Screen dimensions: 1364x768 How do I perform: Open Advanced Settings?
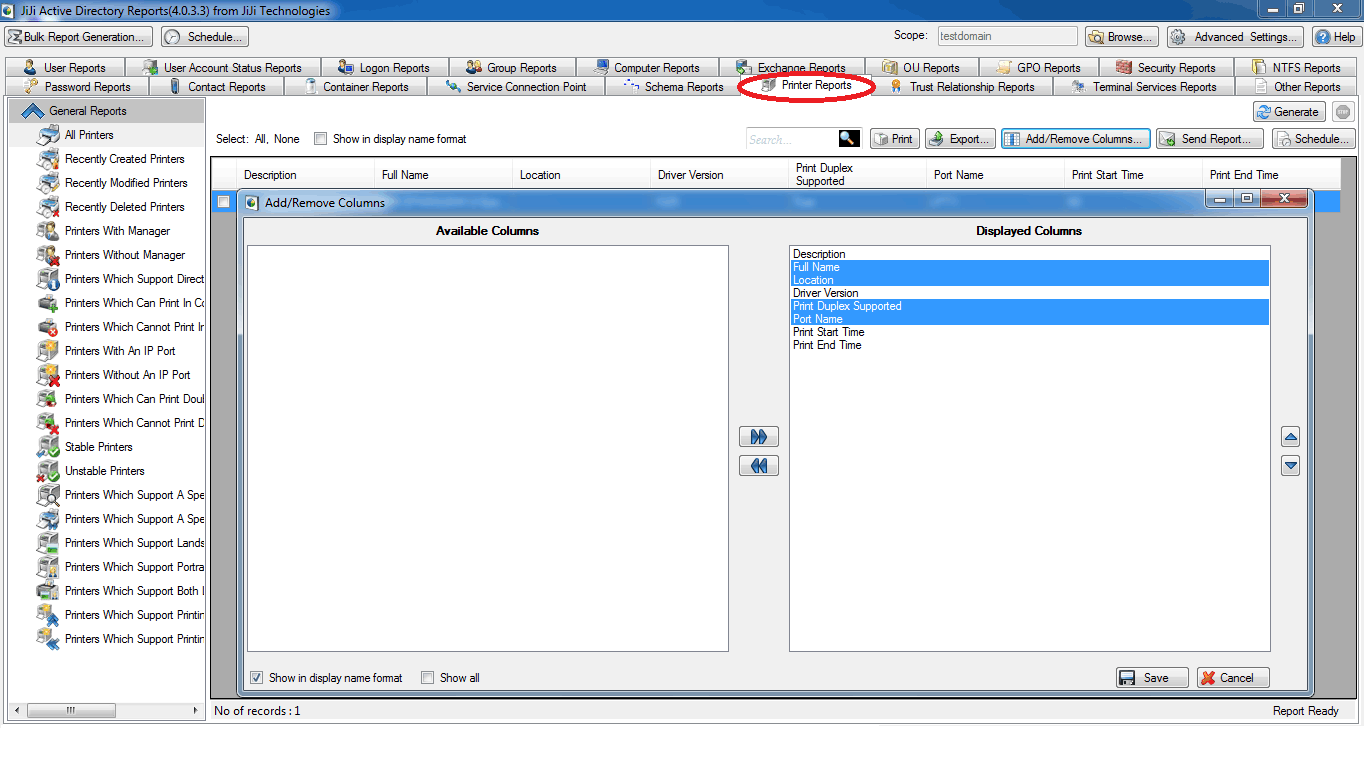click(x=1235, y=37)
